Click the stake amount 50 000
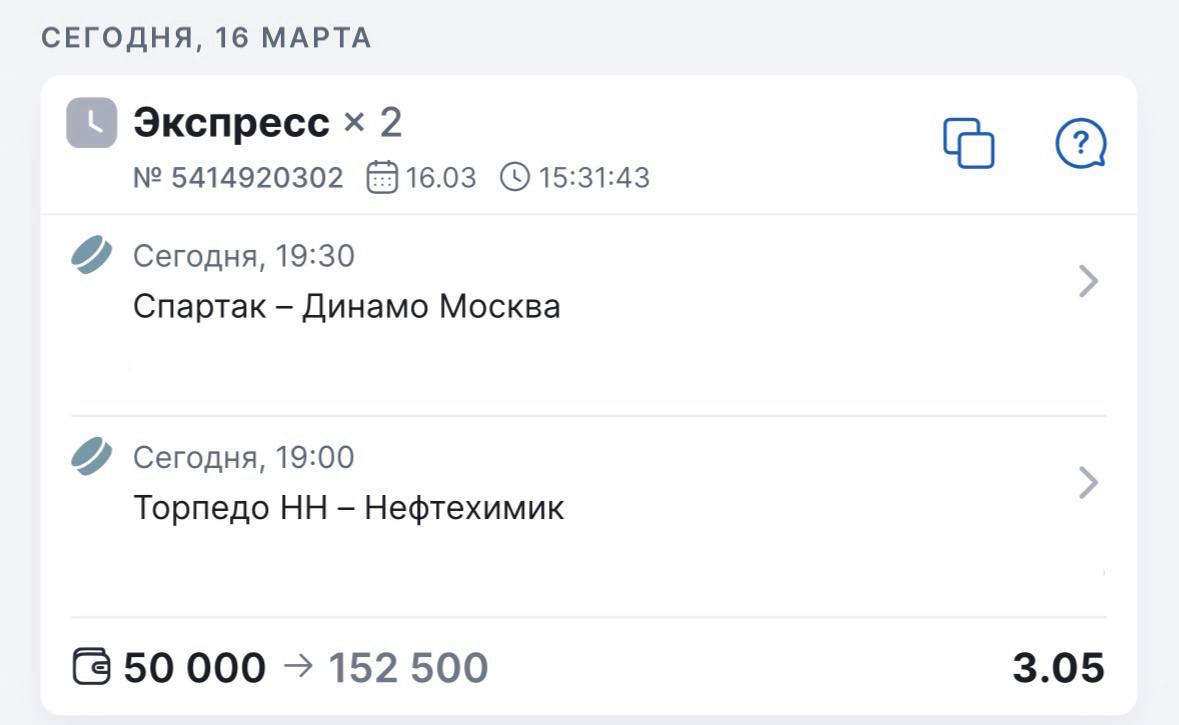 point(195,668)
